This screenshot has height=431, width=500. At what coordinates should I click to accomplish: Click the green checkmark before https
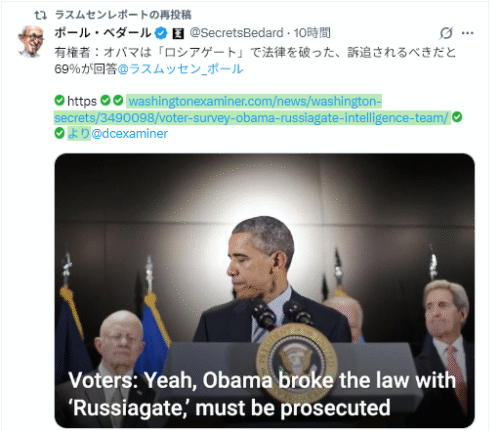pyautogui.click(x=59, y=100)
